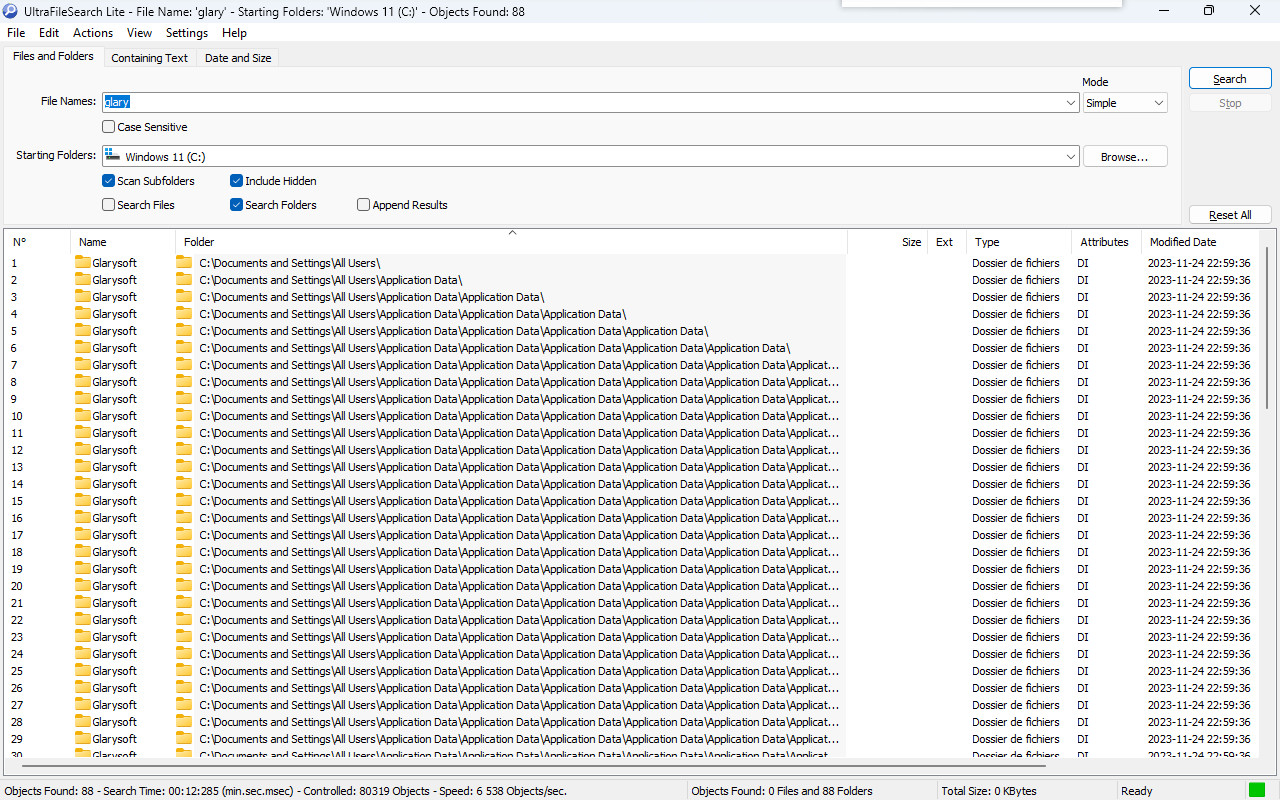Click the modified date cell in row 11
This screenshot has height=800, width=1280.
pos(1199,433)
